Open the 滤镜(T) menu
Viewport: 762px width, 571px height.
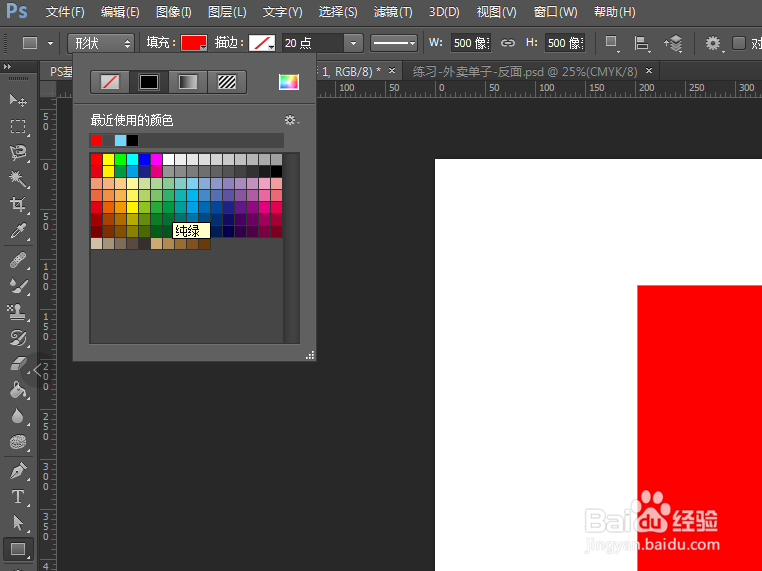[393, 12]
